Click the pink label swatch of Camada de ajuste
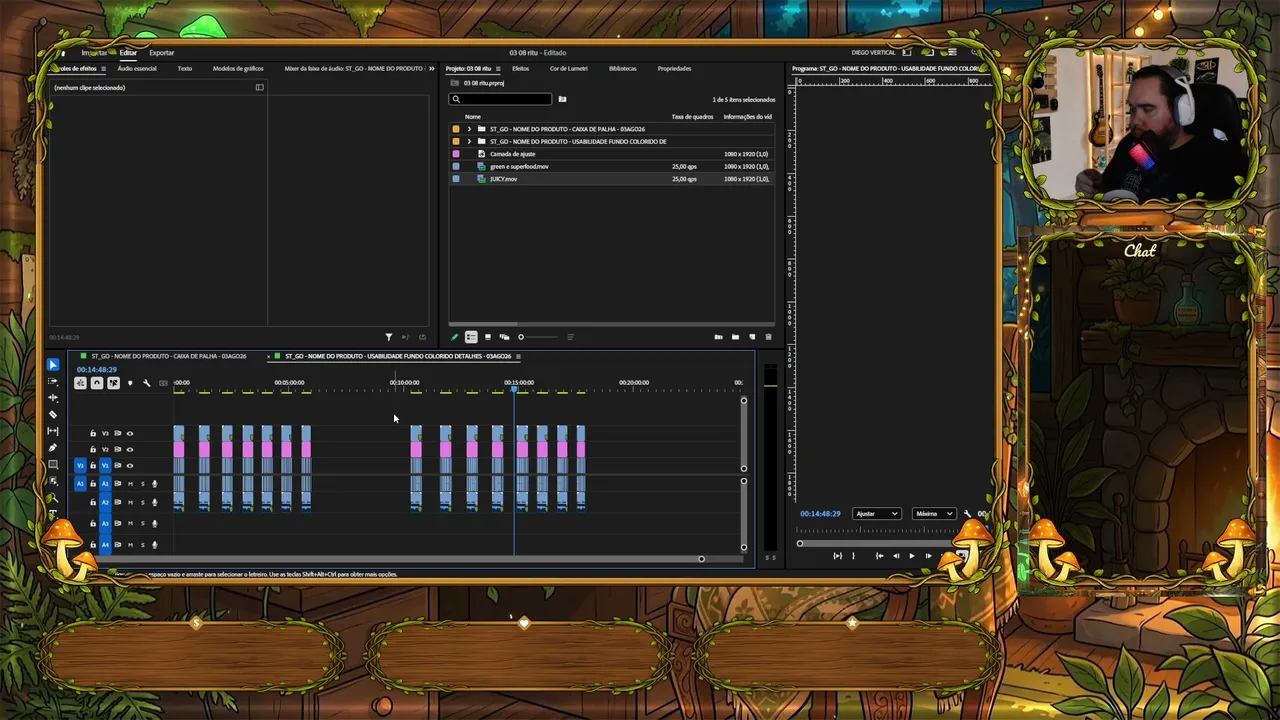 [x=456, y=154]
